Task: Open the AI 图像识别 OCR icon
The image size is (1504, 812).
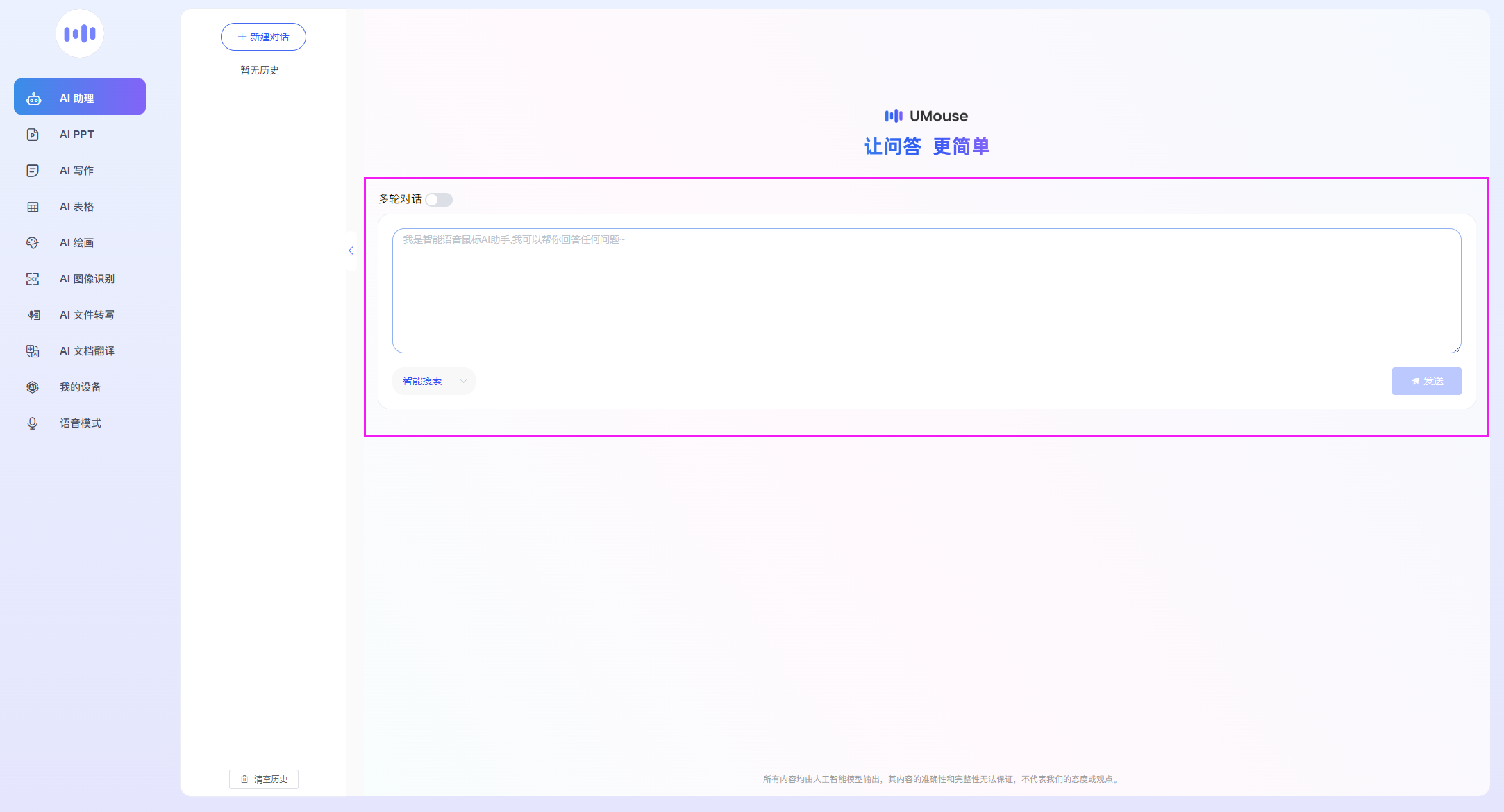Action: point(33,279)
